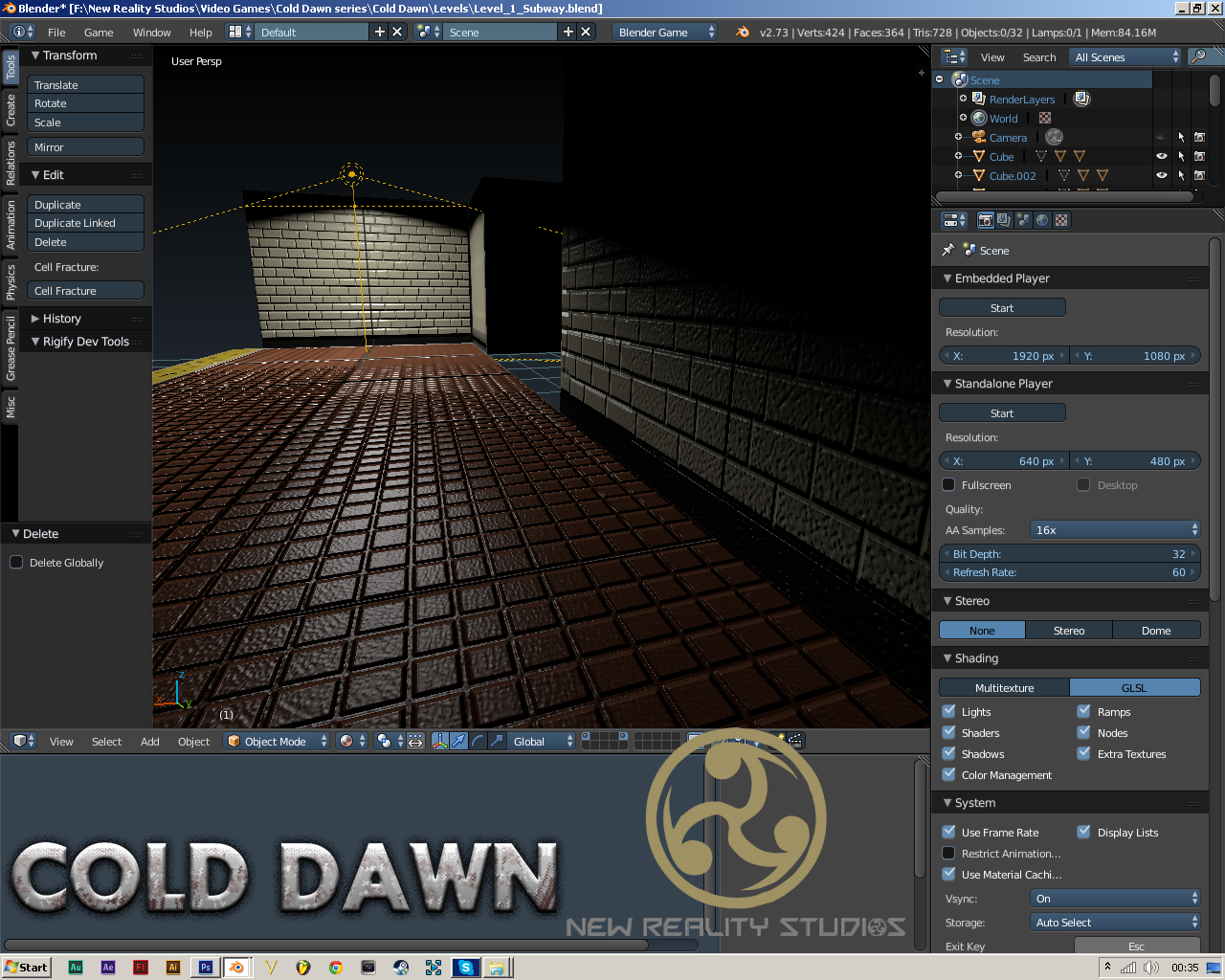
Task: Open the World properties globe tab
Action: (1042, 220)
